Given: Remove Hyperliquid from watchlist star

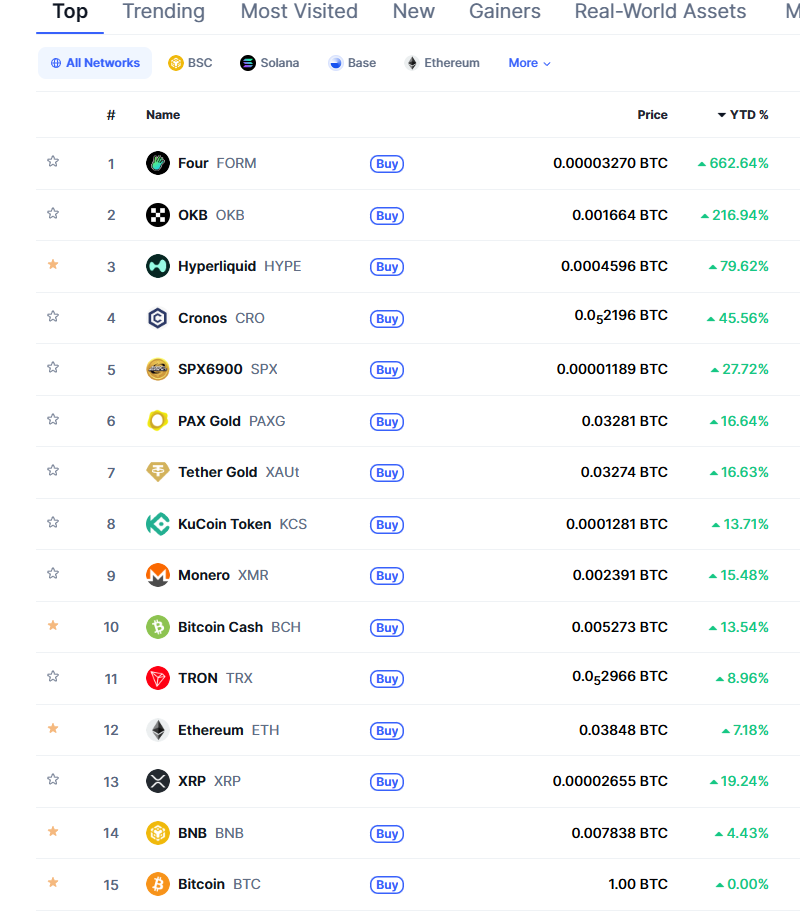Looking at the screenshot, I should tap(53, 265).
